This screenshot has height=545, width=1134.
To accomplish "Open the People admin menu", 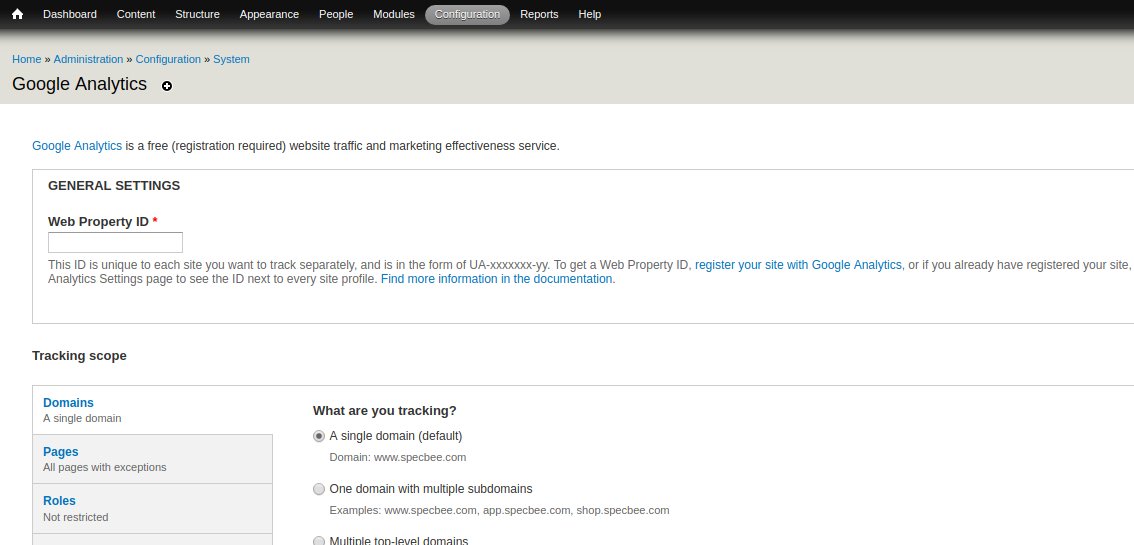I will (x=336, y=14).
